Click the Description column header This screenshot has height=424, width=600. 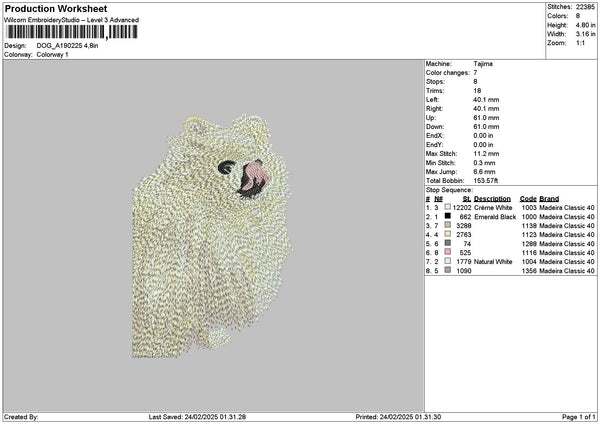click(x=492, y=198)
